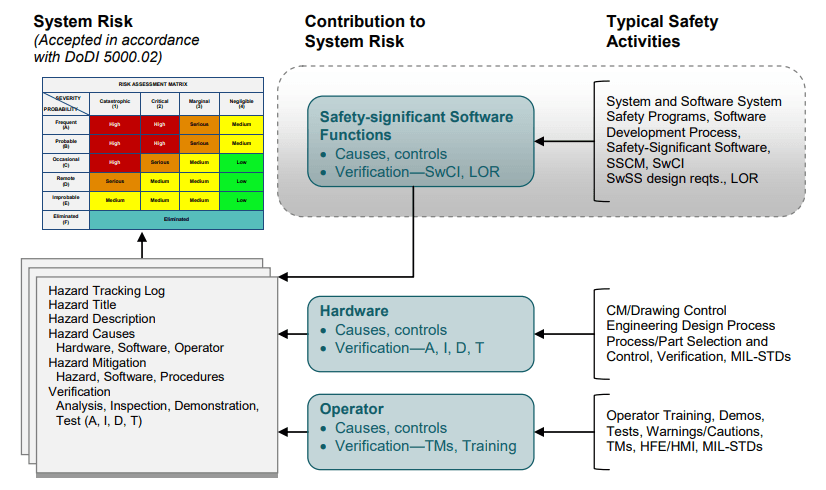Select the Frequent probability row label
This screenshot has width=826, height=490.
(x=65, y=123)
